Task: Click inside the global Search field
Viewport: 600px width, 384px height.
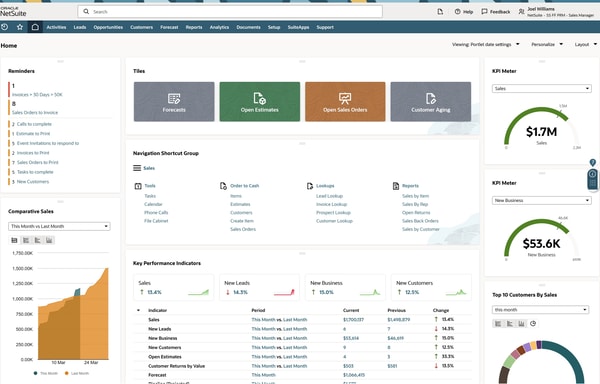Action: click(x=230, y=11)
